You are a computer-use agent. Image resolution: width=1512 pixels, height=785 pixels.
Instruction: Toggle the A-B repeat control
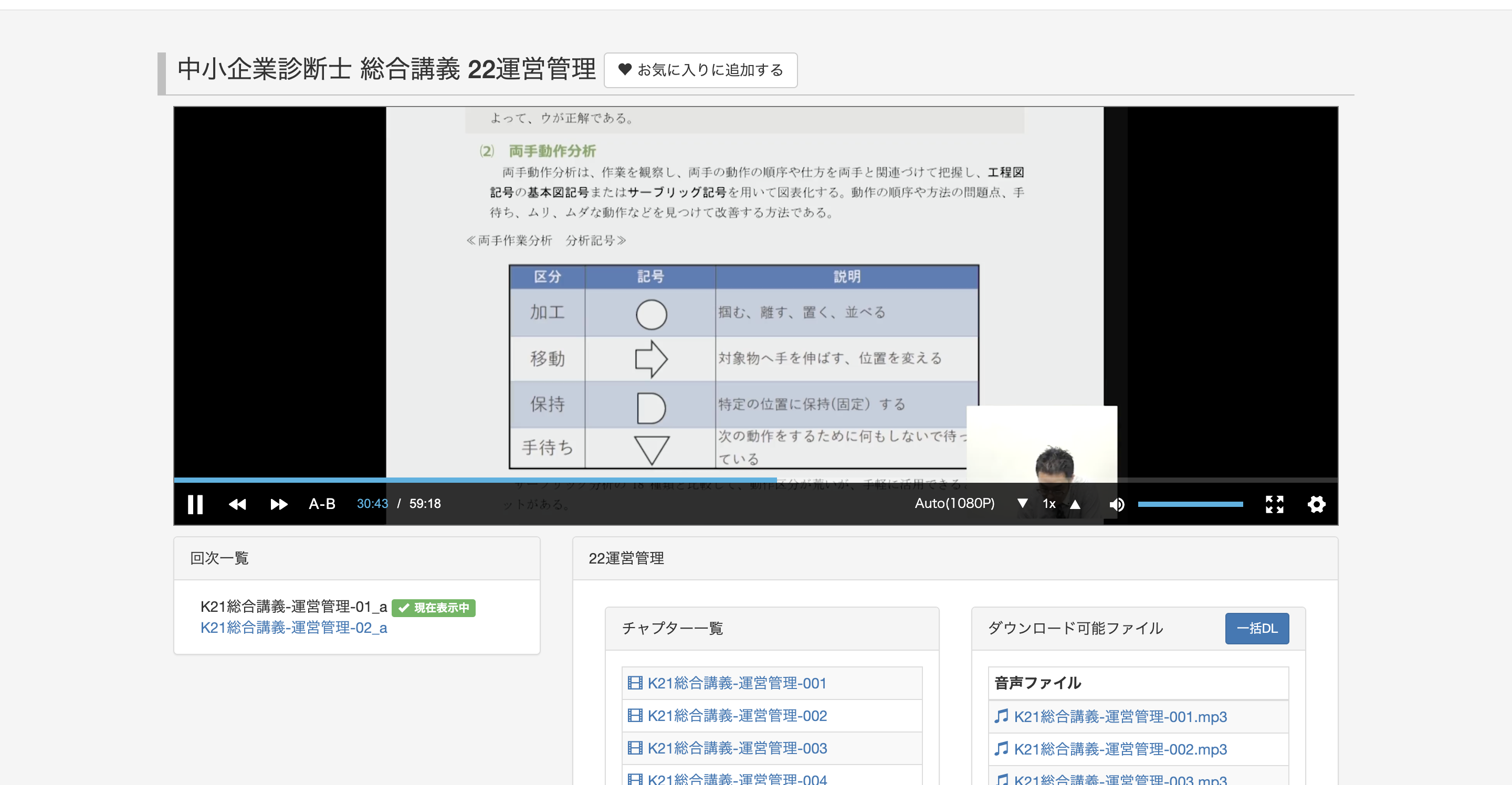322,504
